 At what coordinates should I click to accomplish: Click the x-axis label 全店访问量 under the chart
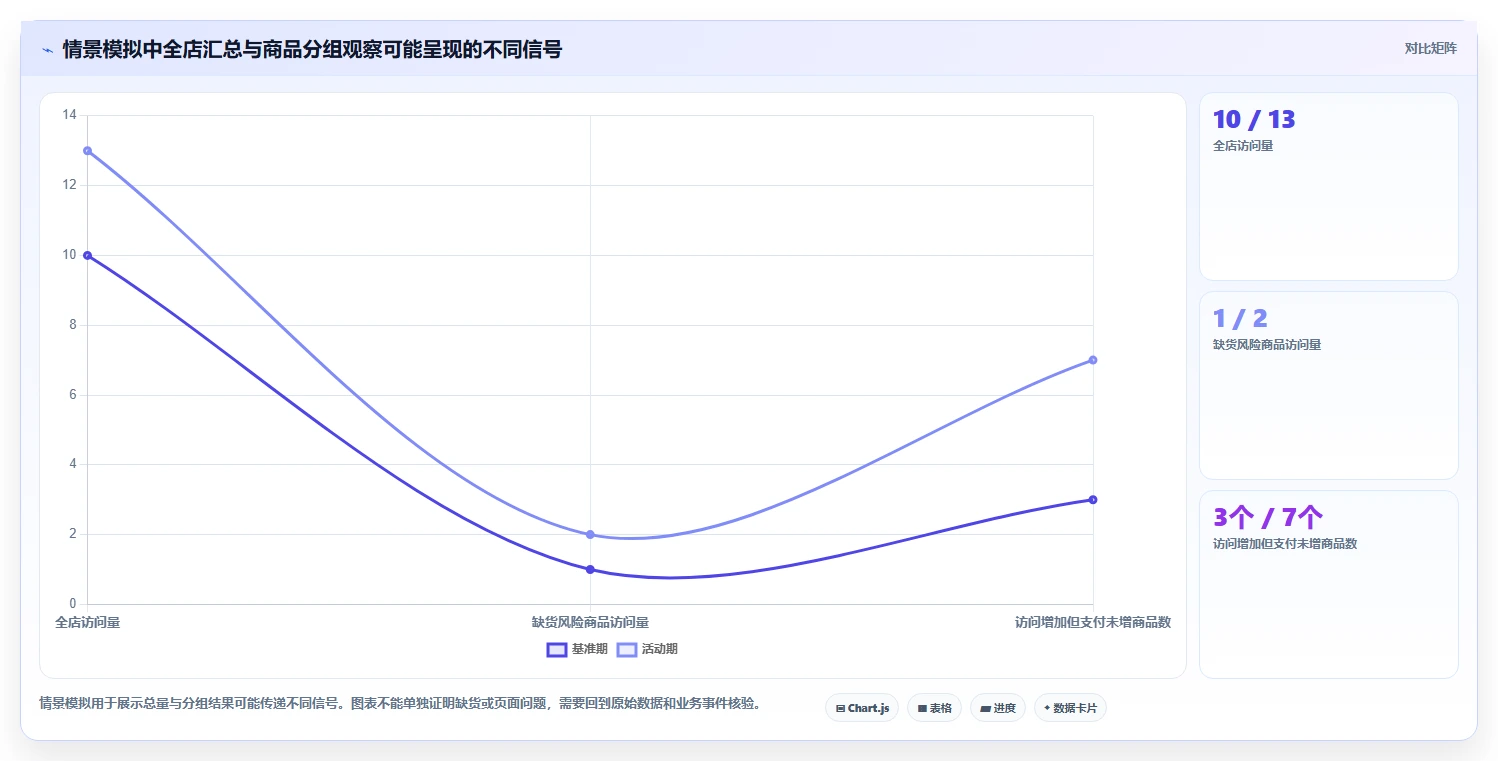coord(87,622)
